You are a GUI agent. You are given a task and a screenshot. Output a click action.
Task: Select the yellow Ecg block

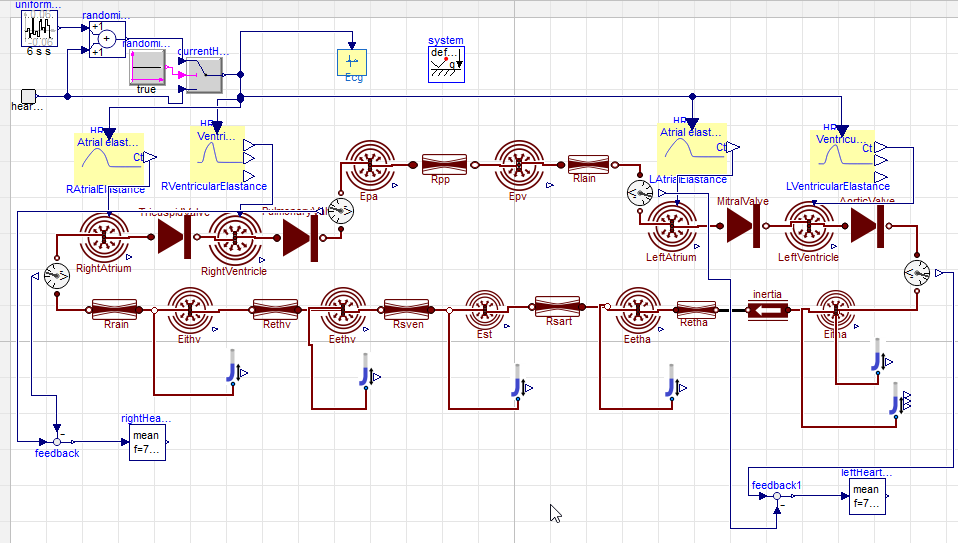(352, 61)
